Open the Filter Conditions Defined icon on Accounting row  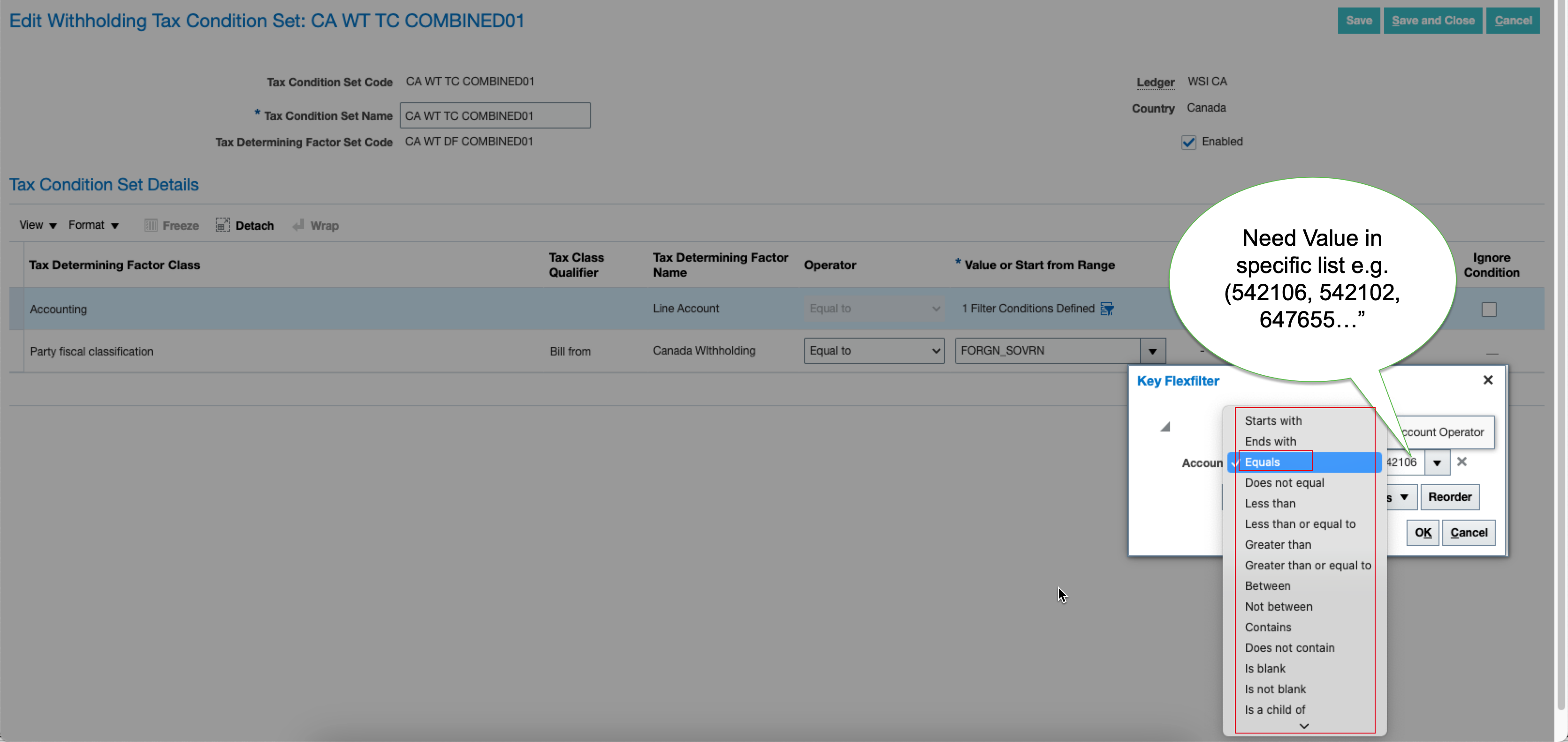click(1107, 309)
